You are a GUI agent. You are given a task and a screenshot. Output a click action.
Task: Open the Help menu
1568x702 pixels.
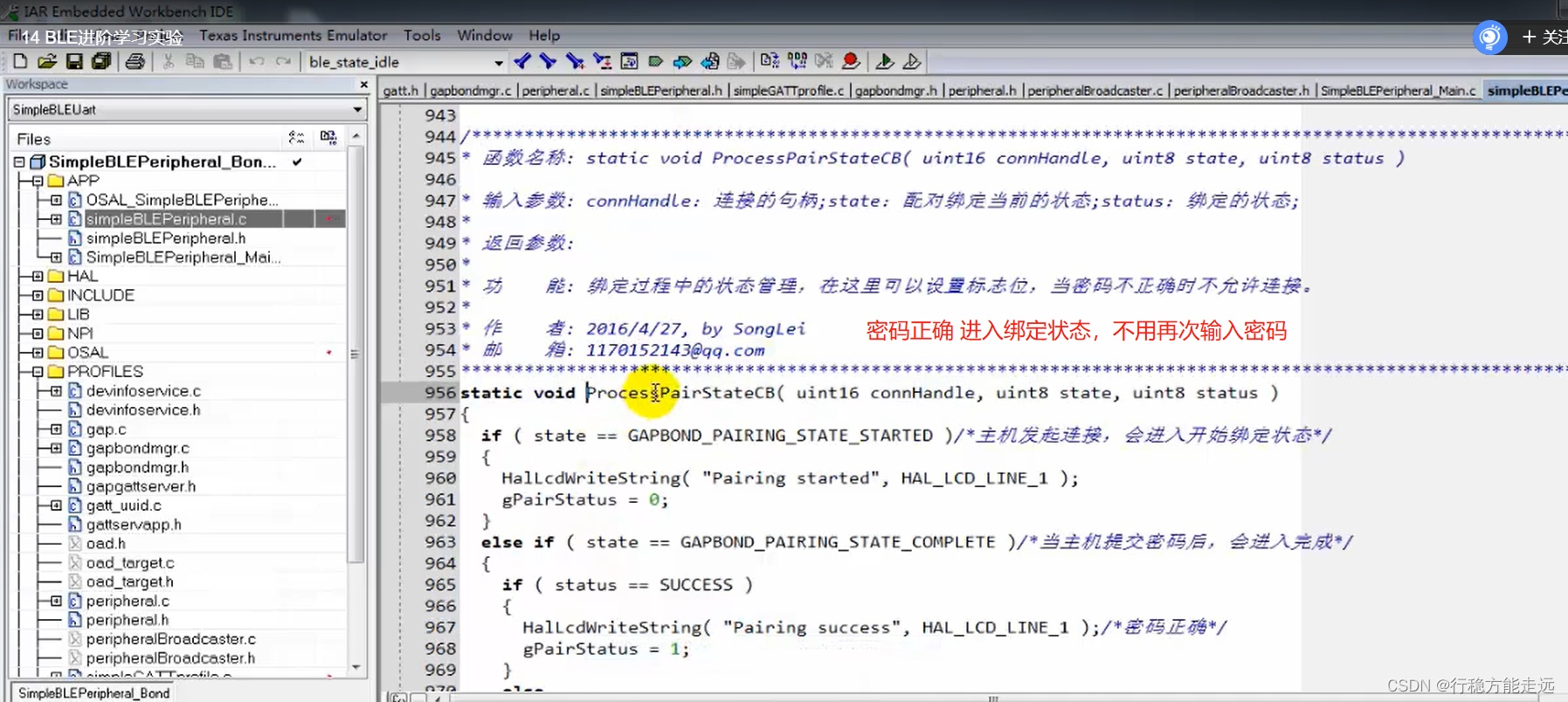544,36
